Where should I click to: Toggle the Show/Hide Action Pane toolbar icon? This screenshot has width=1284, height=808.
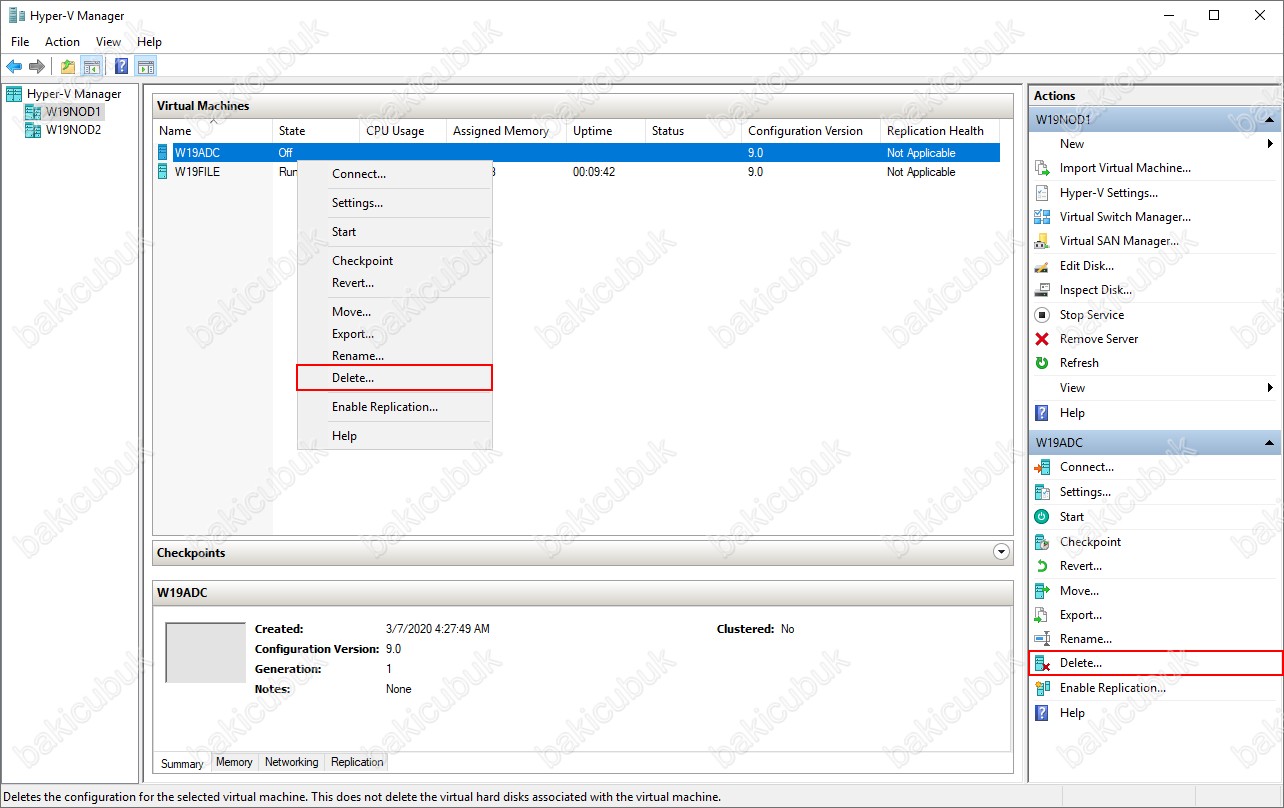(x=146, y=67)
